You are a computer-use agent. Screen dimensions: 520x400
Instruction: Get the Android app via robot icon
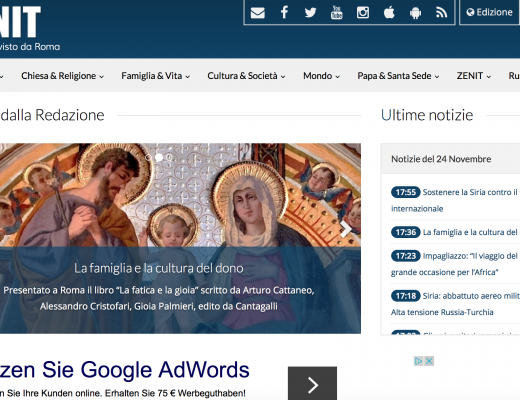[x=415, y=13]
